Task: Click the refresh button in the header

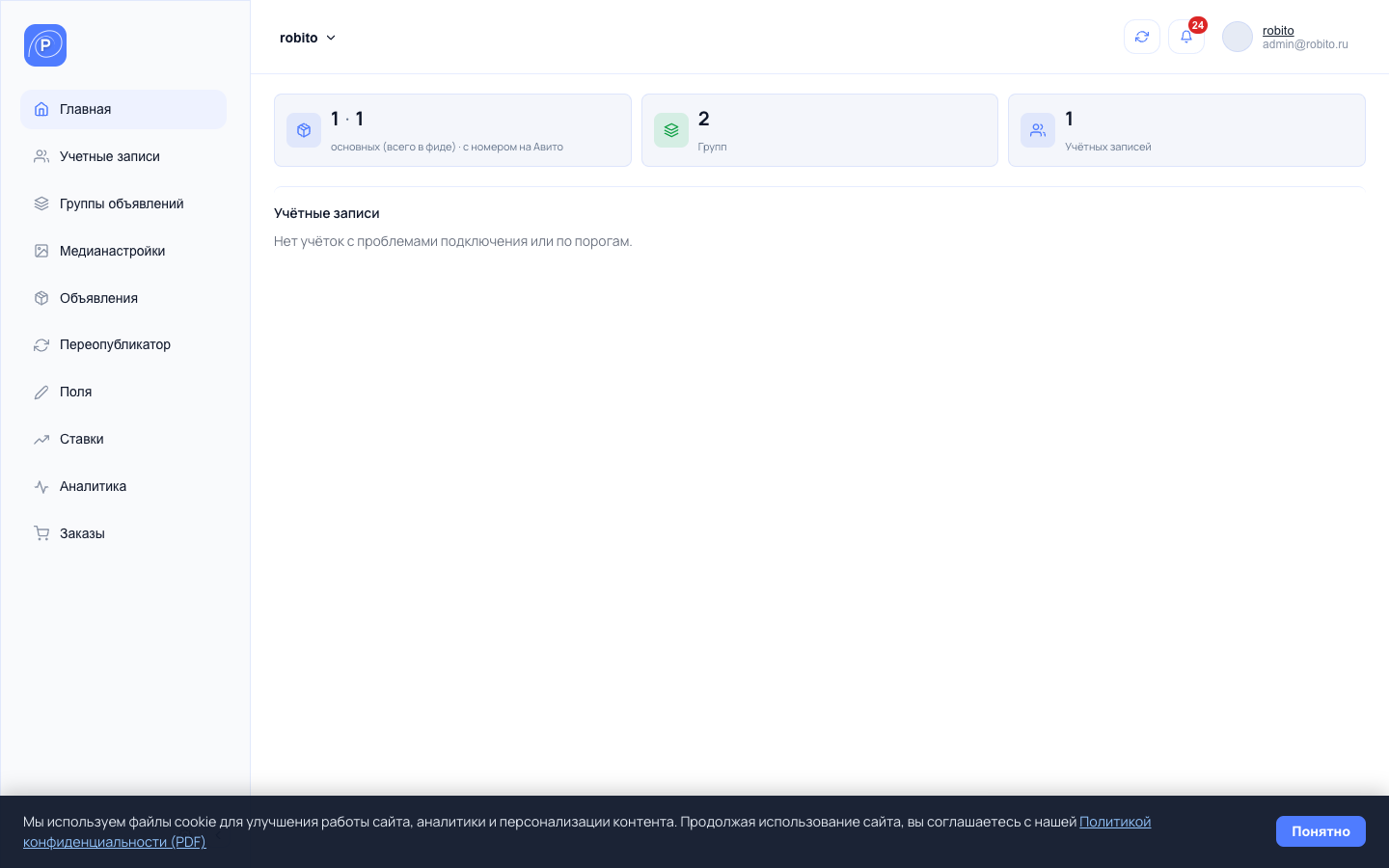Action: coord(1142,37)
